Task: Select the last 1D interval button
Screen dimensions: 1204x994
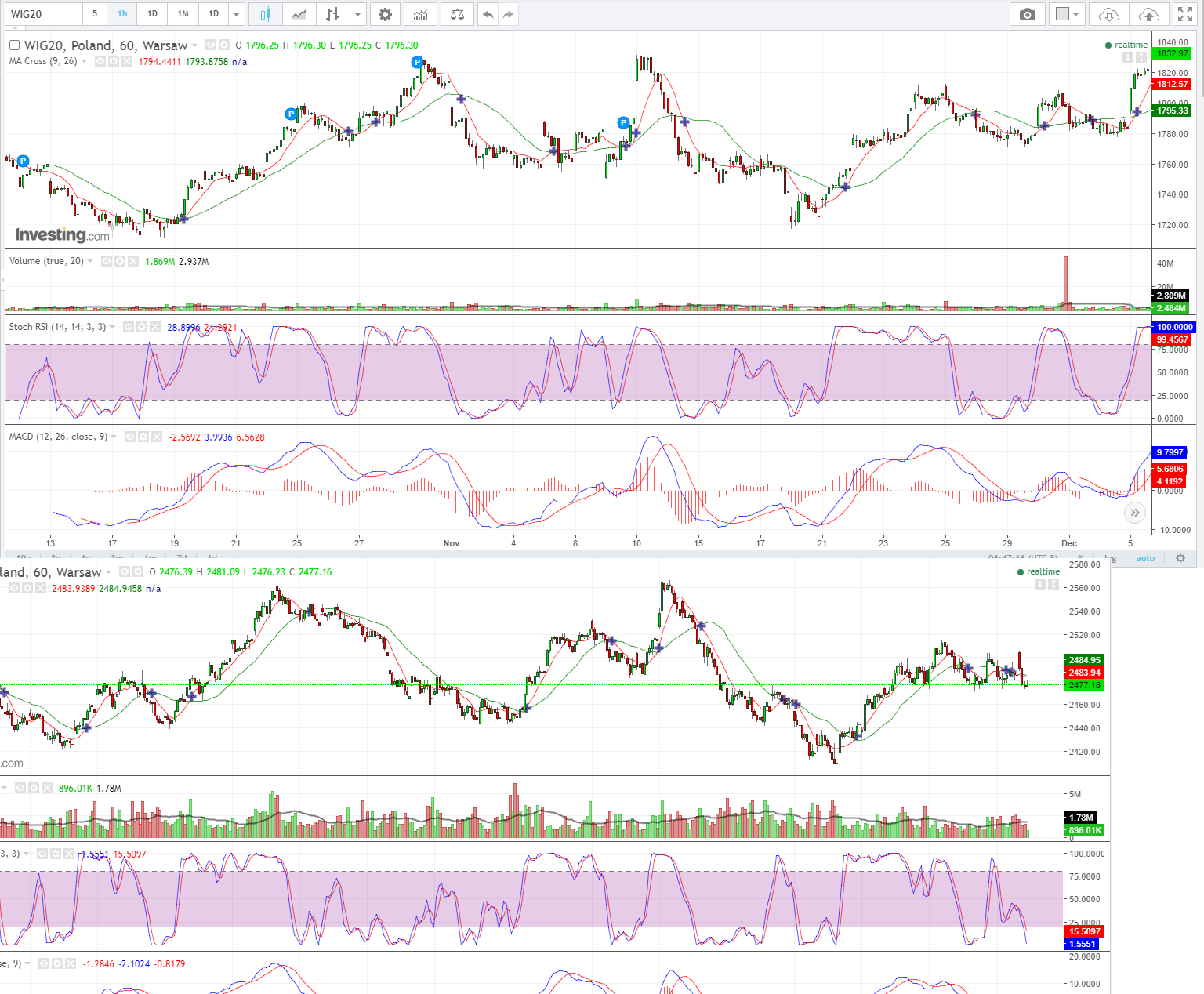Action: click(213, 14)
